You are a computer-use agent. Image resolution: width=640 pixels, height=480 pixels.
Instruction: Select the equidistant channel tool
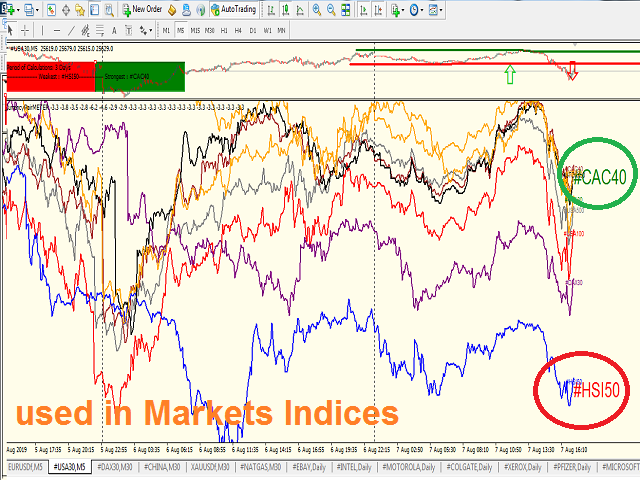tap(85, 30)
